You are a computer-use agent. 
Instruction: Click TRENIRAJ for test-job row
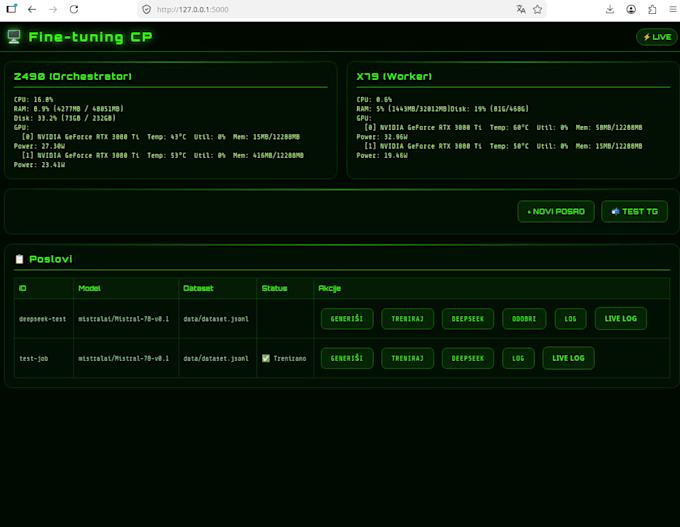[x=407, y=358]
